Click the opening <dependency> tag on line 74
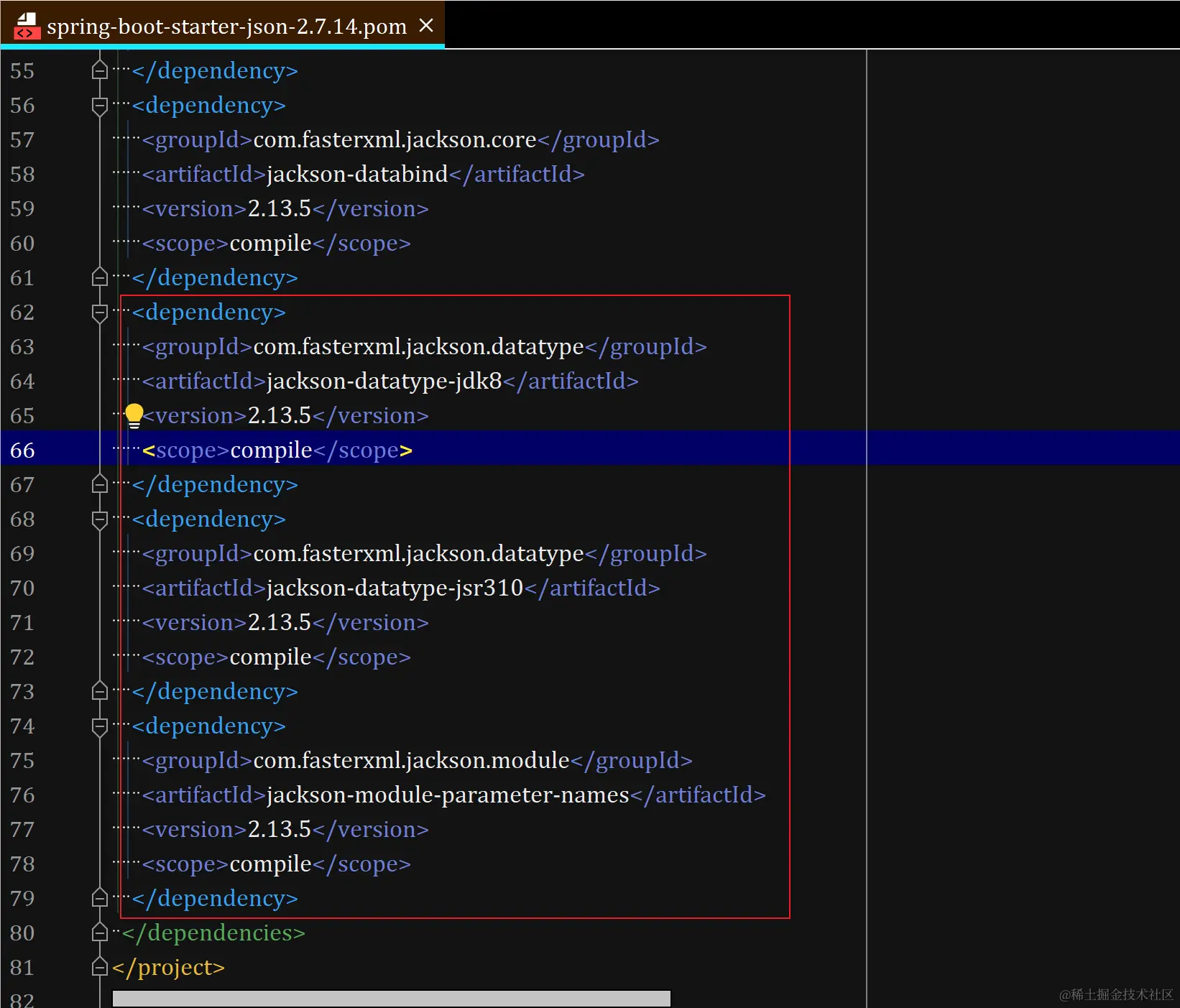The height and width of the screenshot is (1008, 1180). click(x=209, y=726)
